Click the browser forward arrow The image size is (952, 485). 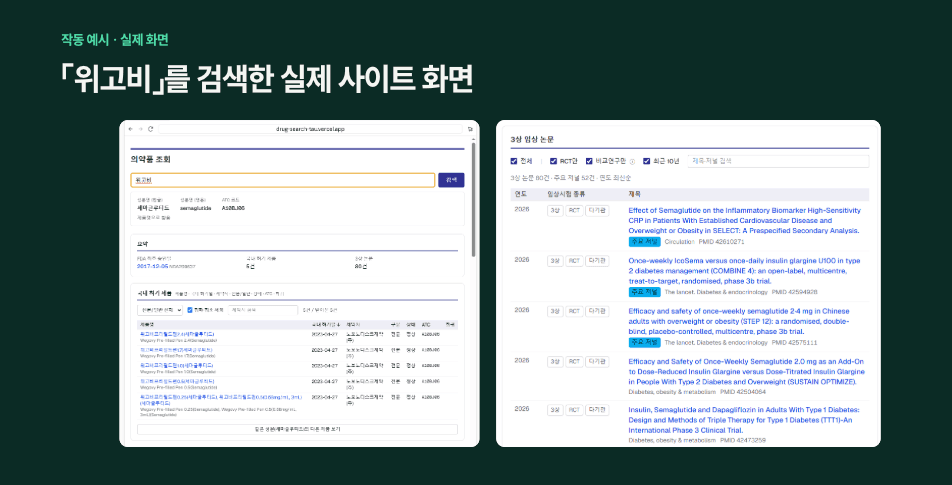pos(140,129)
